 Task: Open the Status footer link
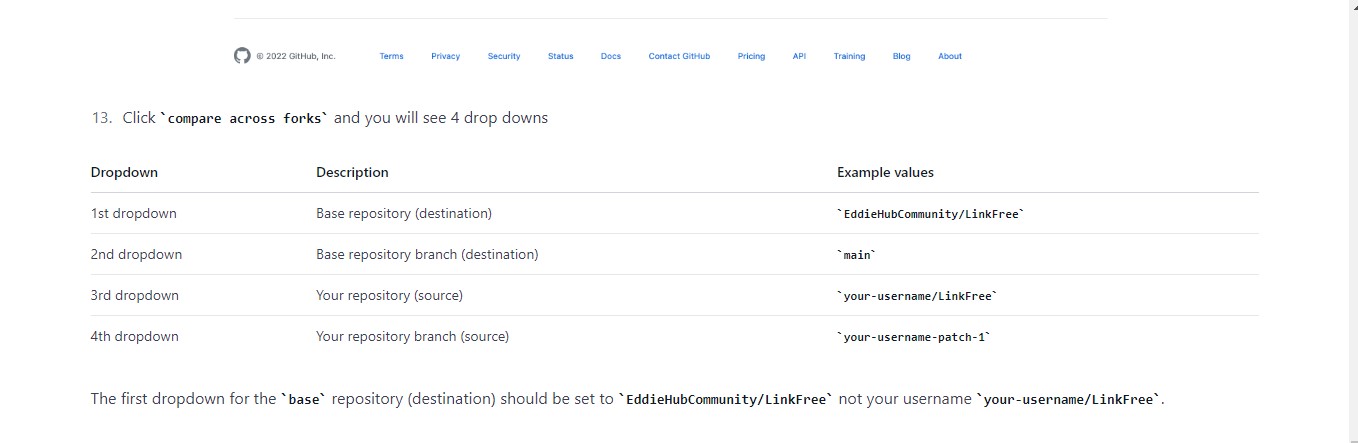click(x=560, y=56)
